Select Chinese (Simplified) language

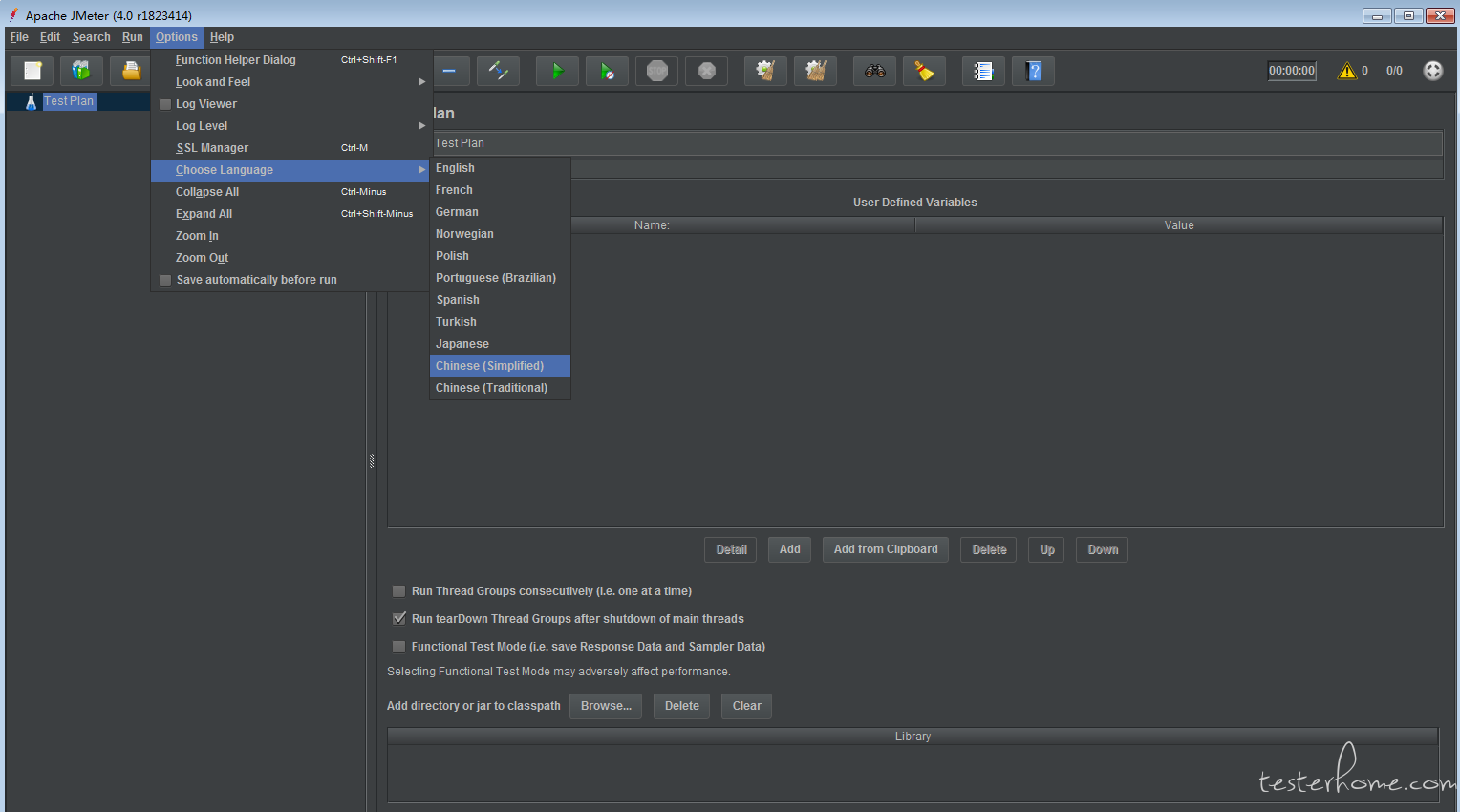pos(490,366)
